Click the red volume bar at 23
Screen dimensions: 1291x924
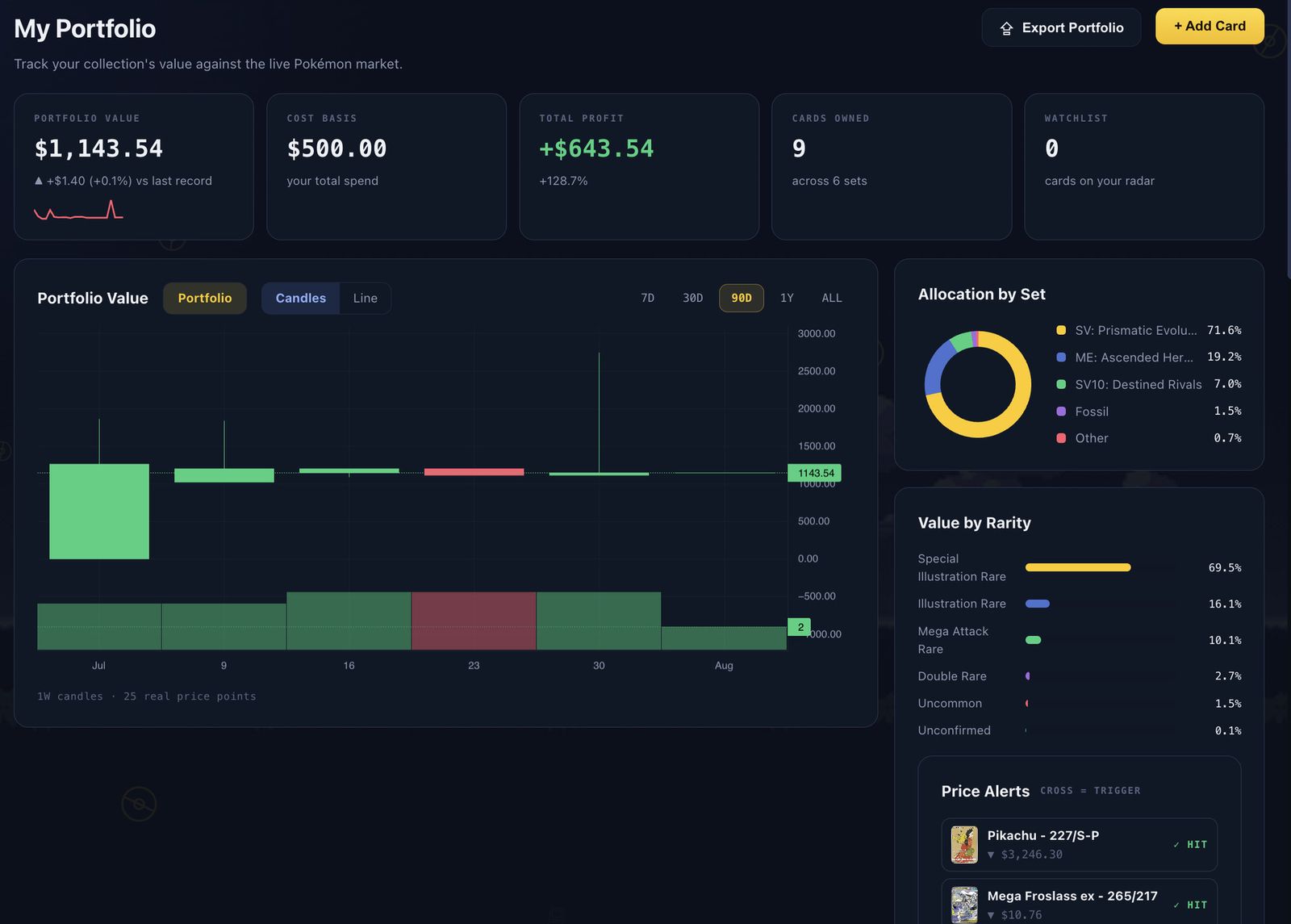coord(474,621)
